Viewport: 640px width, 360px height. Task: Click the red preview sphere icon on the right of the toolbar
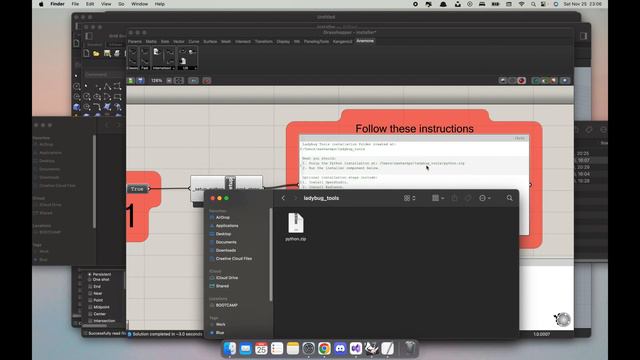coord(521,81)
